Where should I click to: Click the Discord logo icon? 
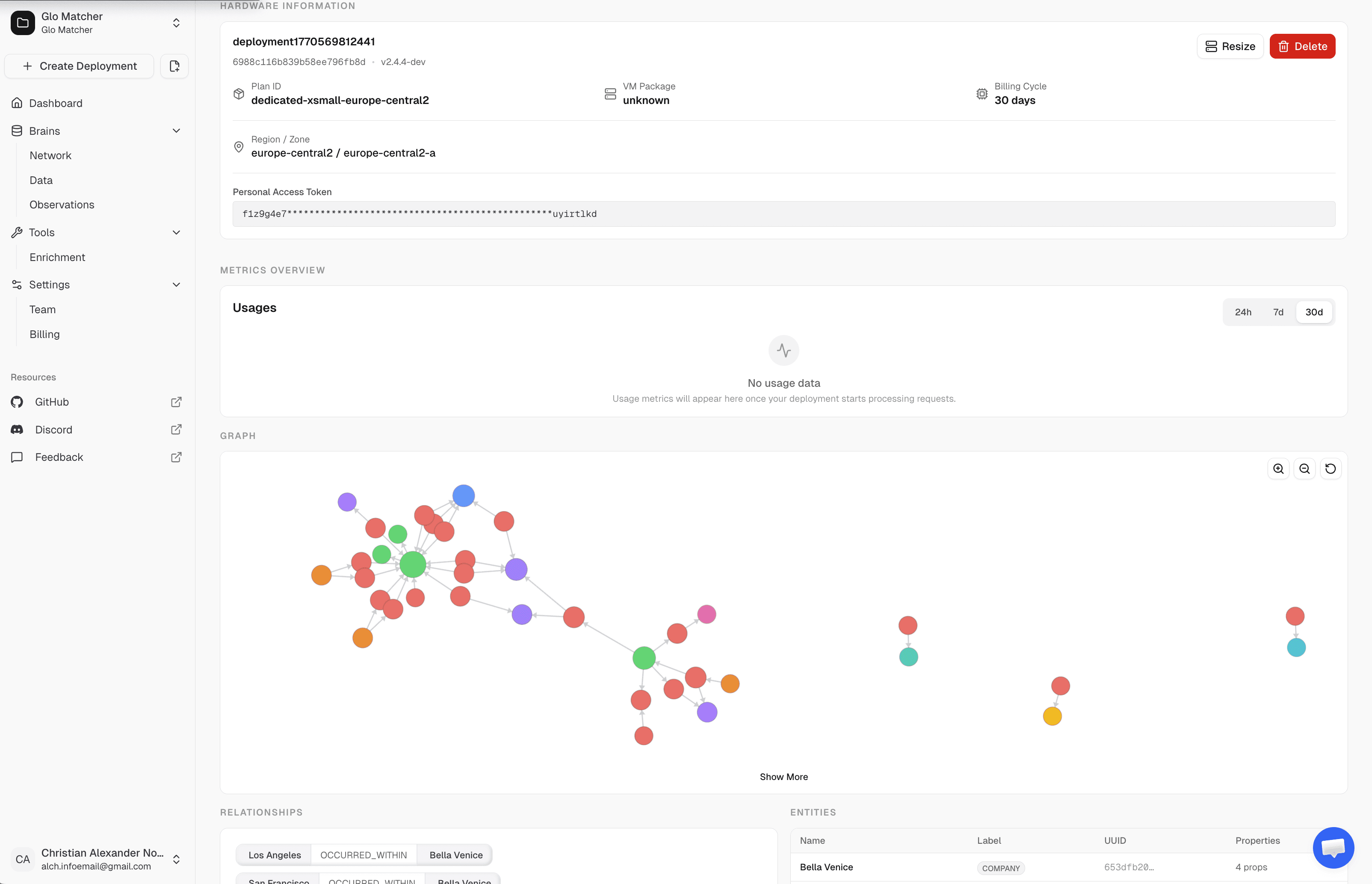(x=17, y=429)
